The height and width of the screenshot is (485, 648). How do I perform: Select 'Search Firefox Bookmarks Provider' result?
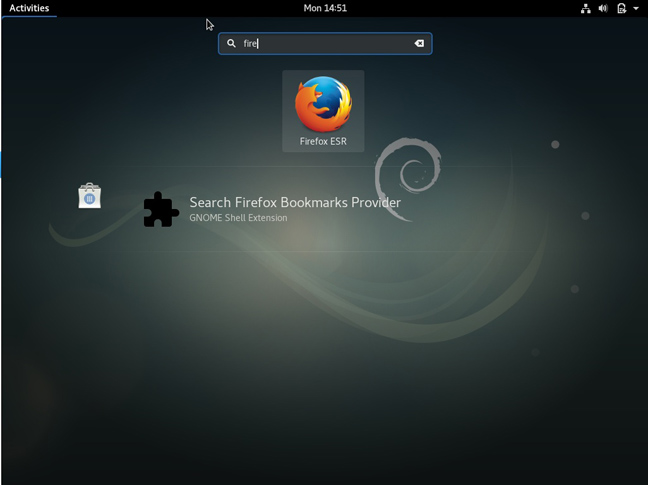click(x=295, y=202)
